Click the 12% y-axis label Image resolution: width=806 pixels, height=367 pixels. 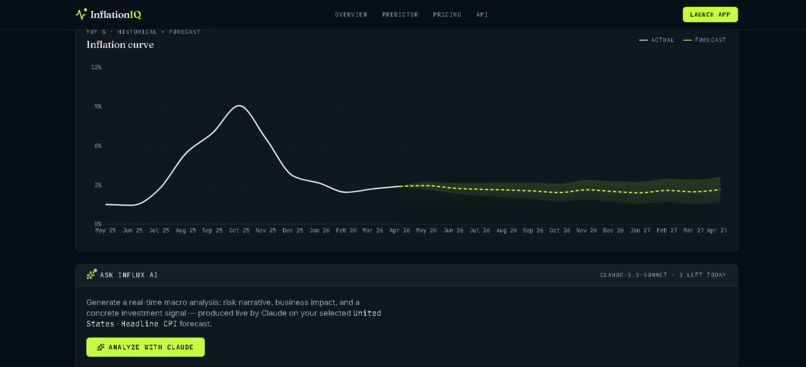96,67
